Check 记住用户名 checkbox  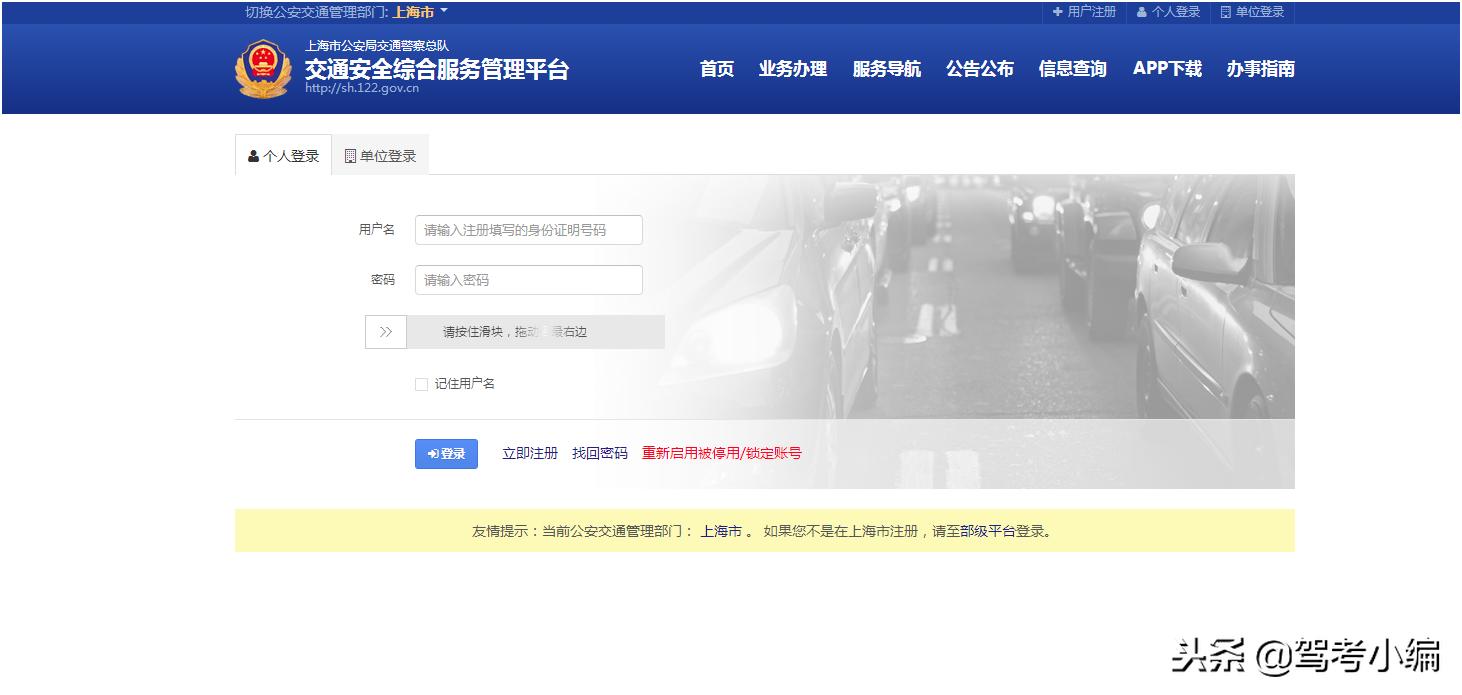click(421, 384)
